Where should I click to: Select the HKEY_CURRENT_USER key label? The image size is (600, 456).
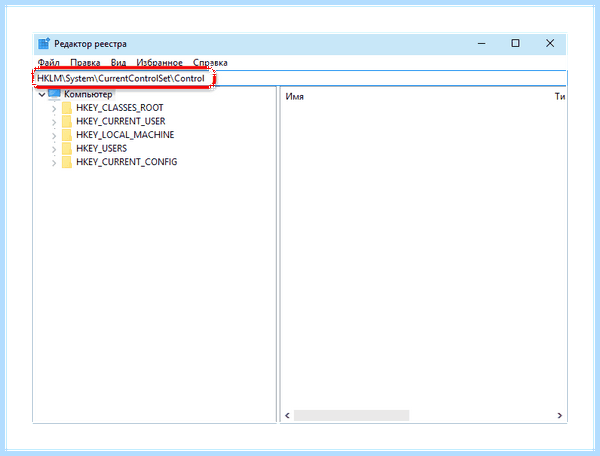tap(121, 121)
